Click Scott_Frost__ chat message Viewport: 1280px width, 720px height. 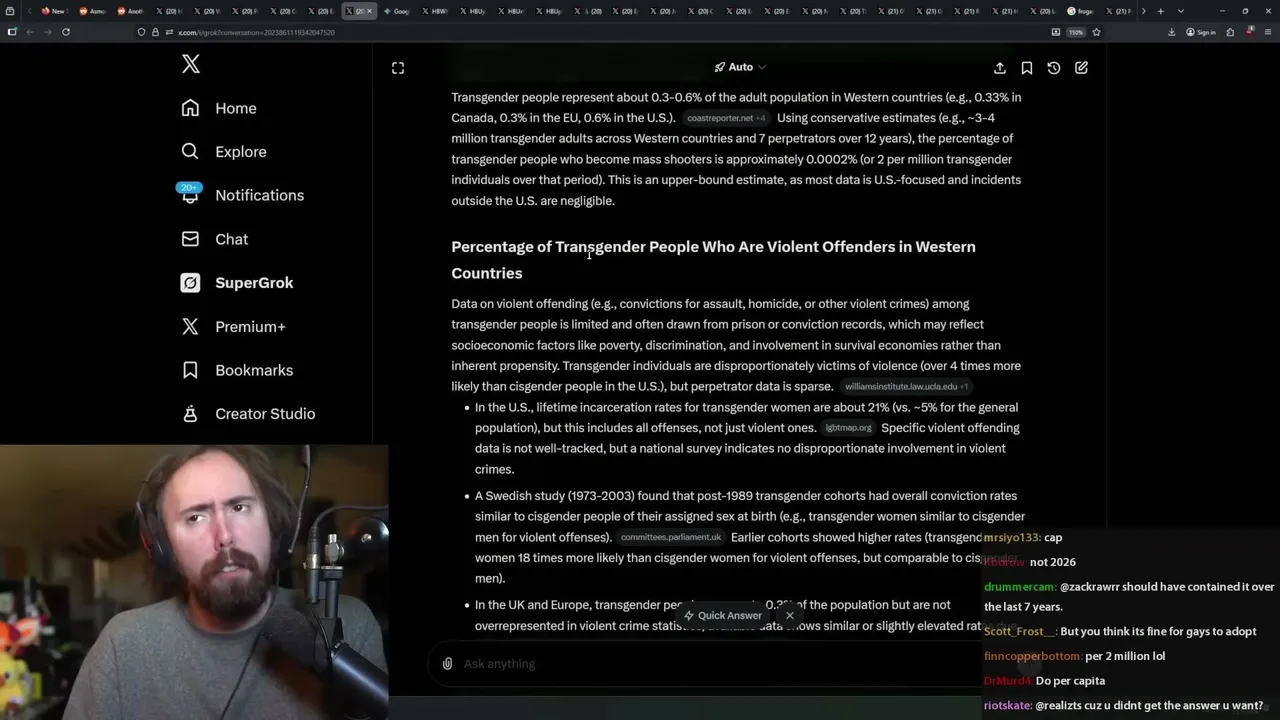pos(1120,631)
